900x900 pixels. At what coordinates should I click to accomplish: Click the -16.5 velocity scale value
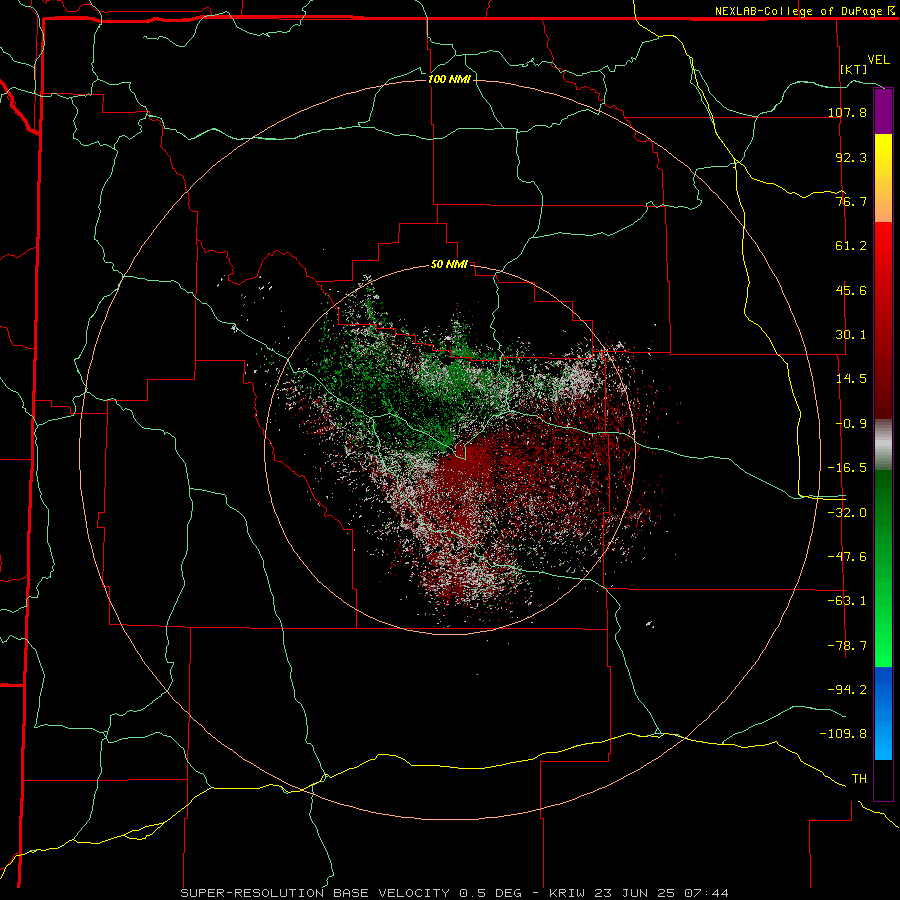pos(847,468)
